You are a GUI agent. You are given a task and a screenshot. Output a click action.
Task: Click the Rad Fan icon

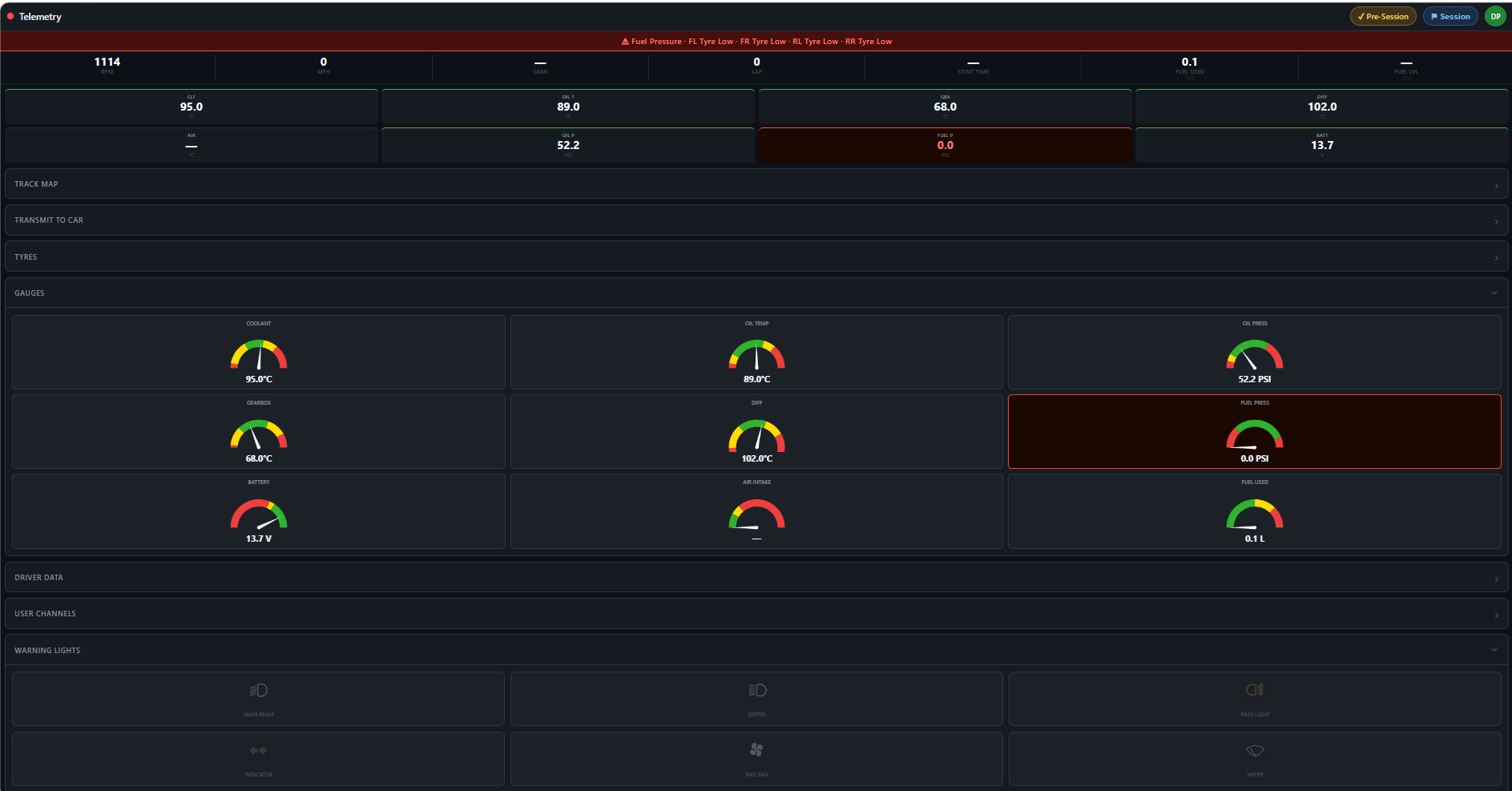(756, 750)
